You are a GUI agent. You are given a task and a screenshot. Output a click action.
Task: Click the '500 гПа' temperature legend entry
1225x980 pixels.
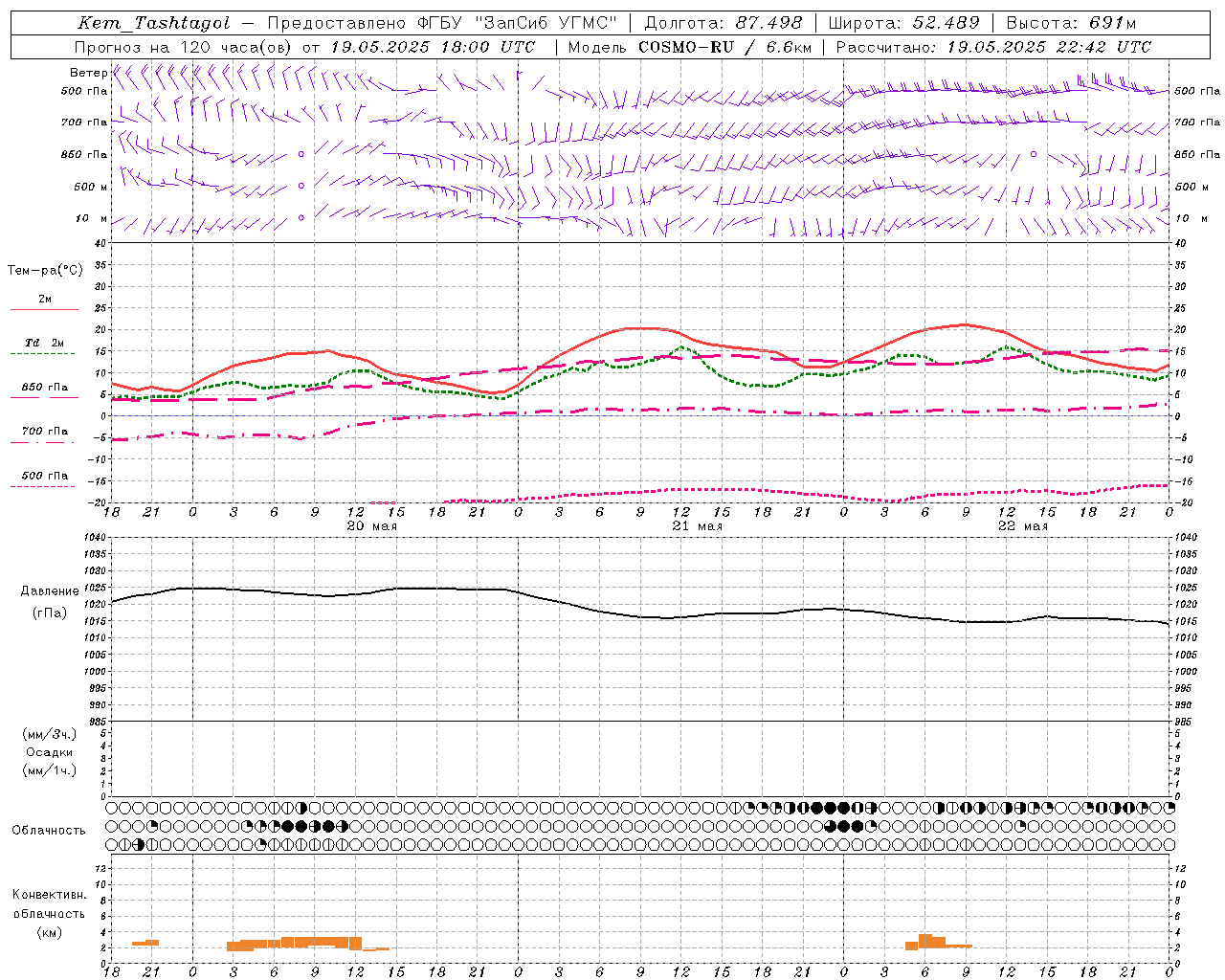point(45,475)
